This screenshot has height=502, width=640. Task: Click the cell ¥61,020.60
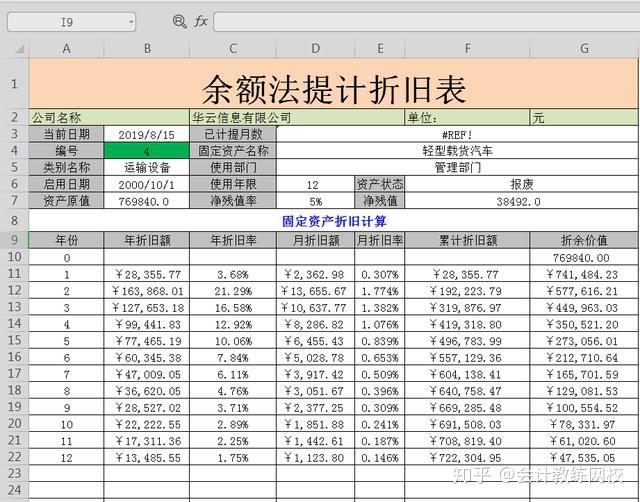[x=584, y=441]
